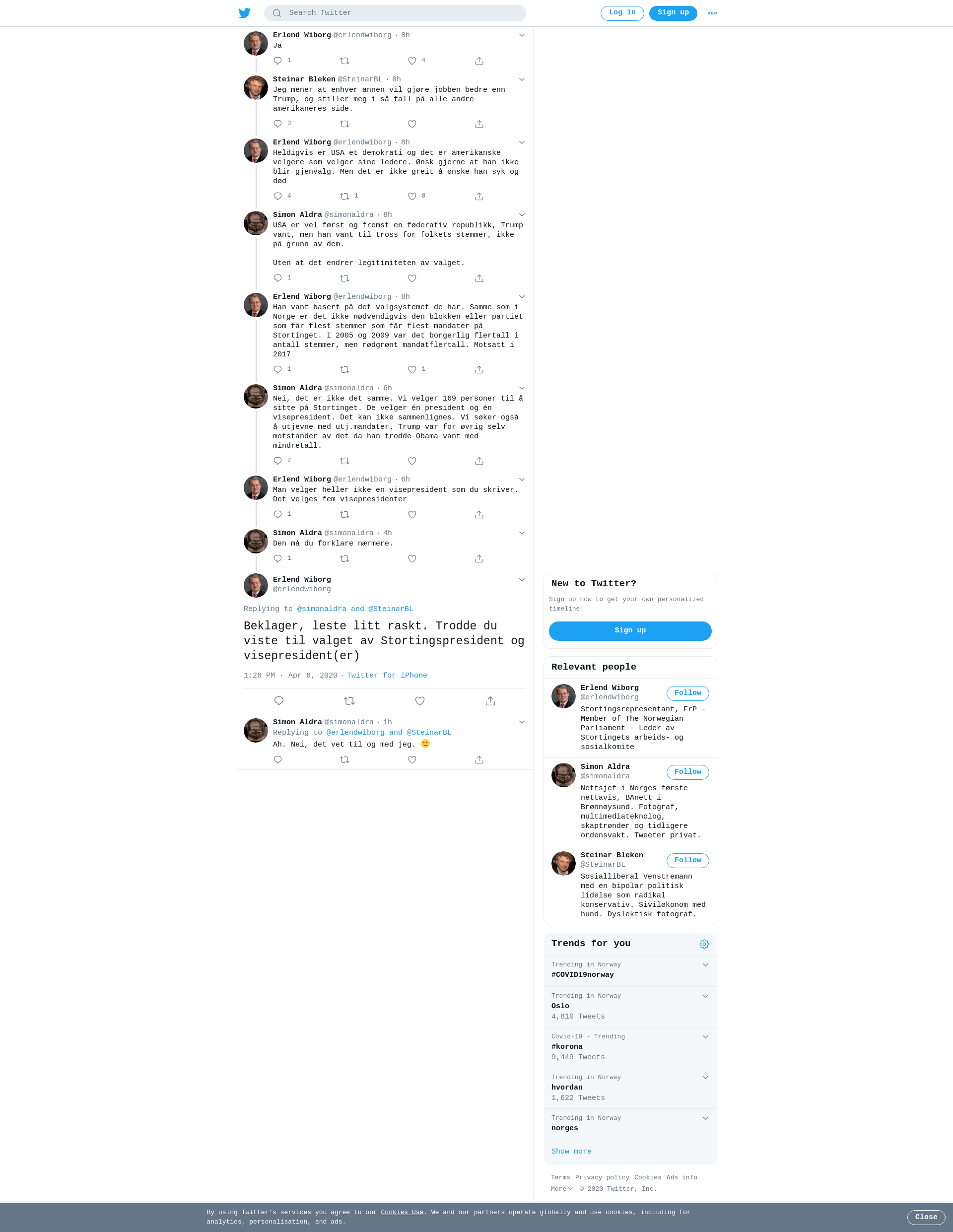Open the Twitter for iPhone link
This screenshot has height=1232, width=953.
[387, 675]
